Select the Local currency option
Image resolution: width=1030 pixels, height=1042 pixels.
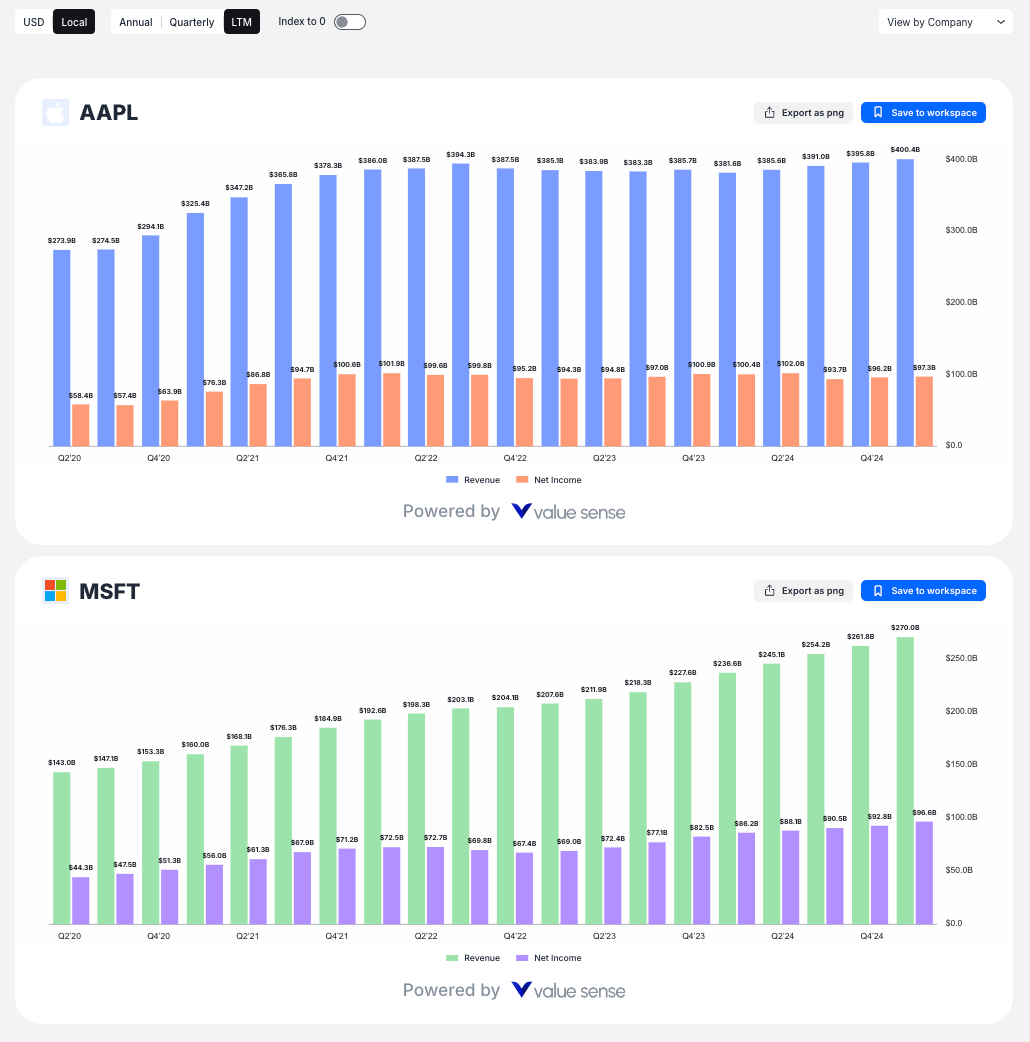pos(74,22)
